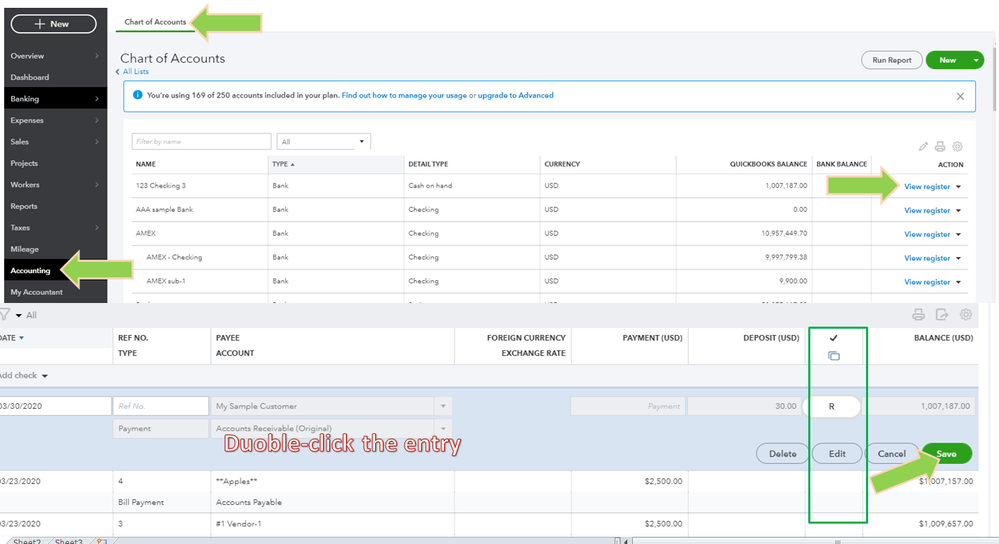This screenshot has height=544, width=999.
Task: Click the Sheet2 tab at bottom
Action: (x=27, y=541)
